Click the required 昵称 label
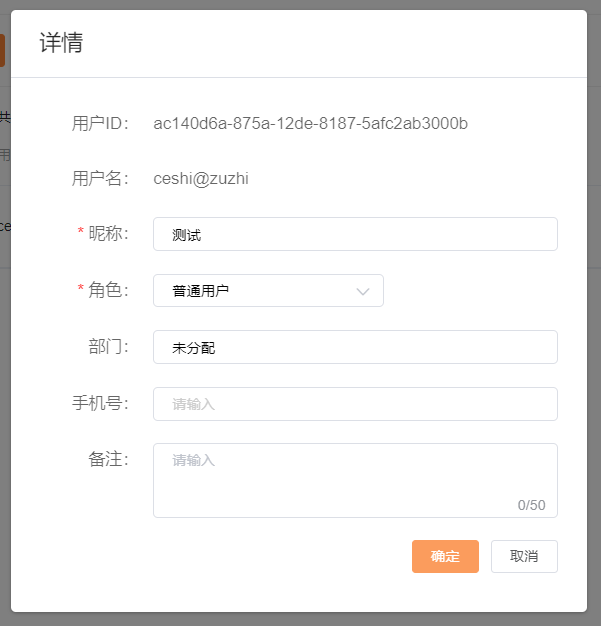The height and width of the screenshot is (626, 601). 108,234
